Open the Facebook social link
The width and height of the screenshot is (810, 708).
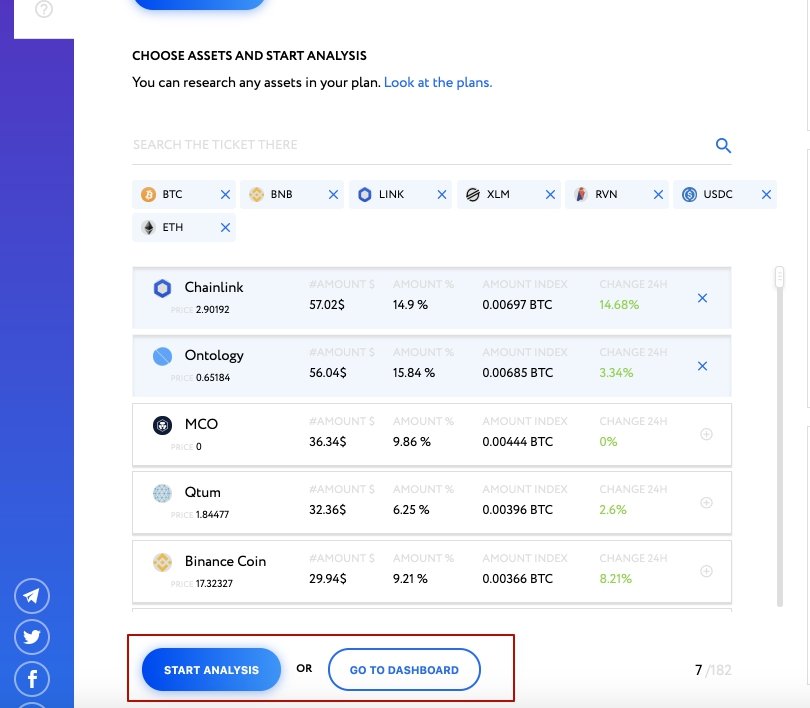click(32, 678)
